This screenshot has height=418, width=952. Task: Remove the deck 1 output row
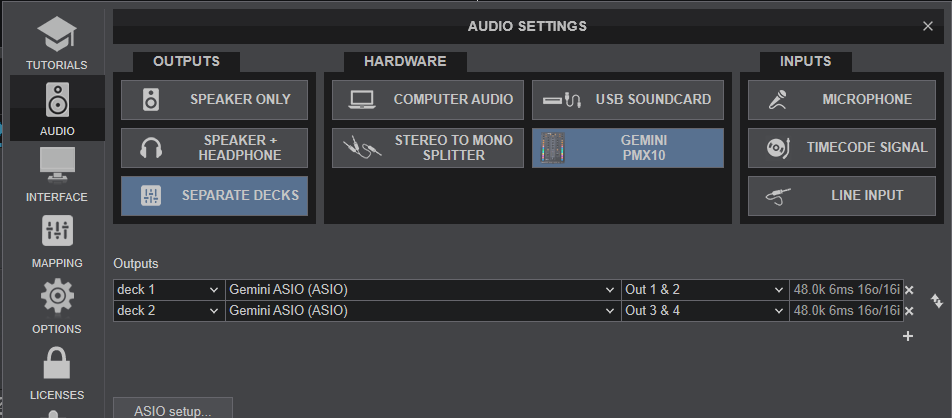pyautogui.click(x=909, y=290)
